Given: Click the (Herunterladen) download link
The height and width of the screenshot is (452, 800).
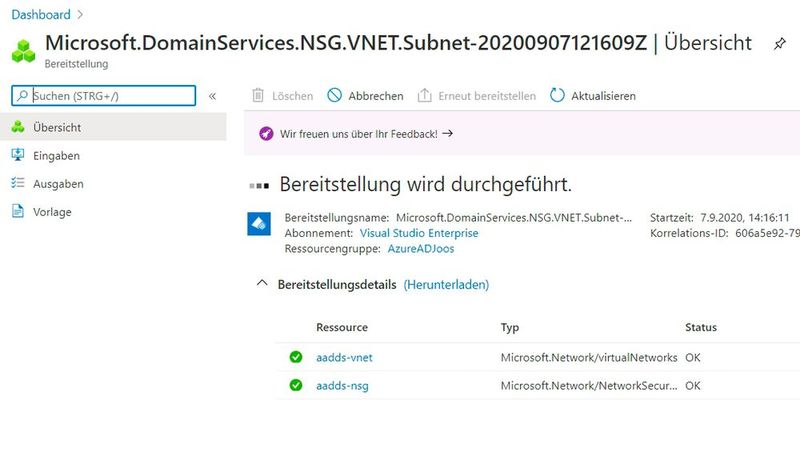Looking at the screenshot, I should (x=446, y=285).
